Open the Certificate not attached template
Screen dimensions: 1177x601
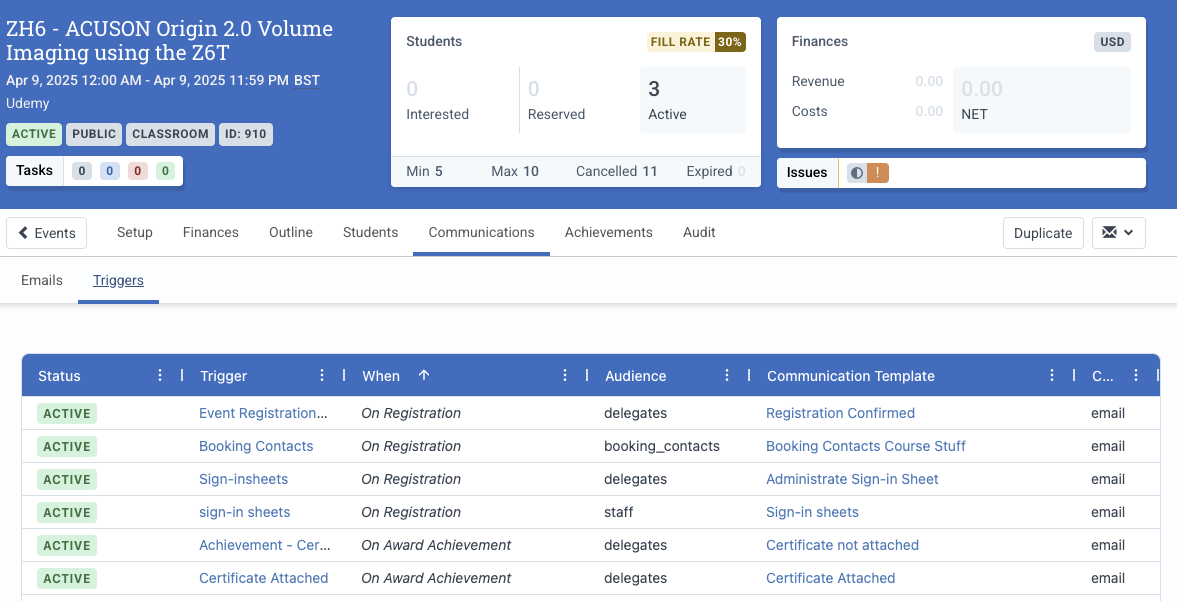[842, 545]
